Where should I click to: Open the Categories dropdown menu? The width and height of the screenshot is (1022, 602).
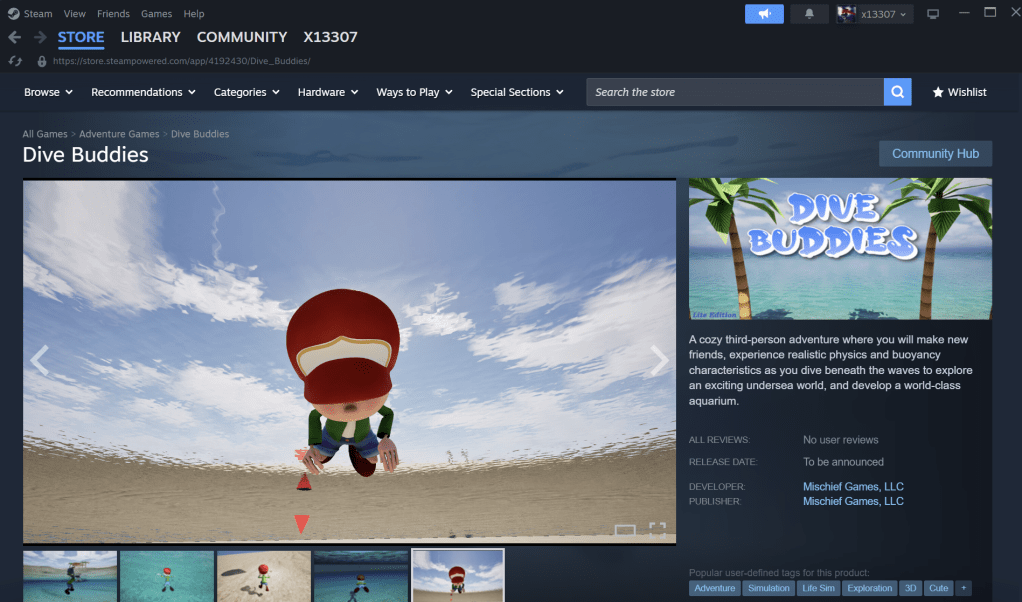point(247,92)
